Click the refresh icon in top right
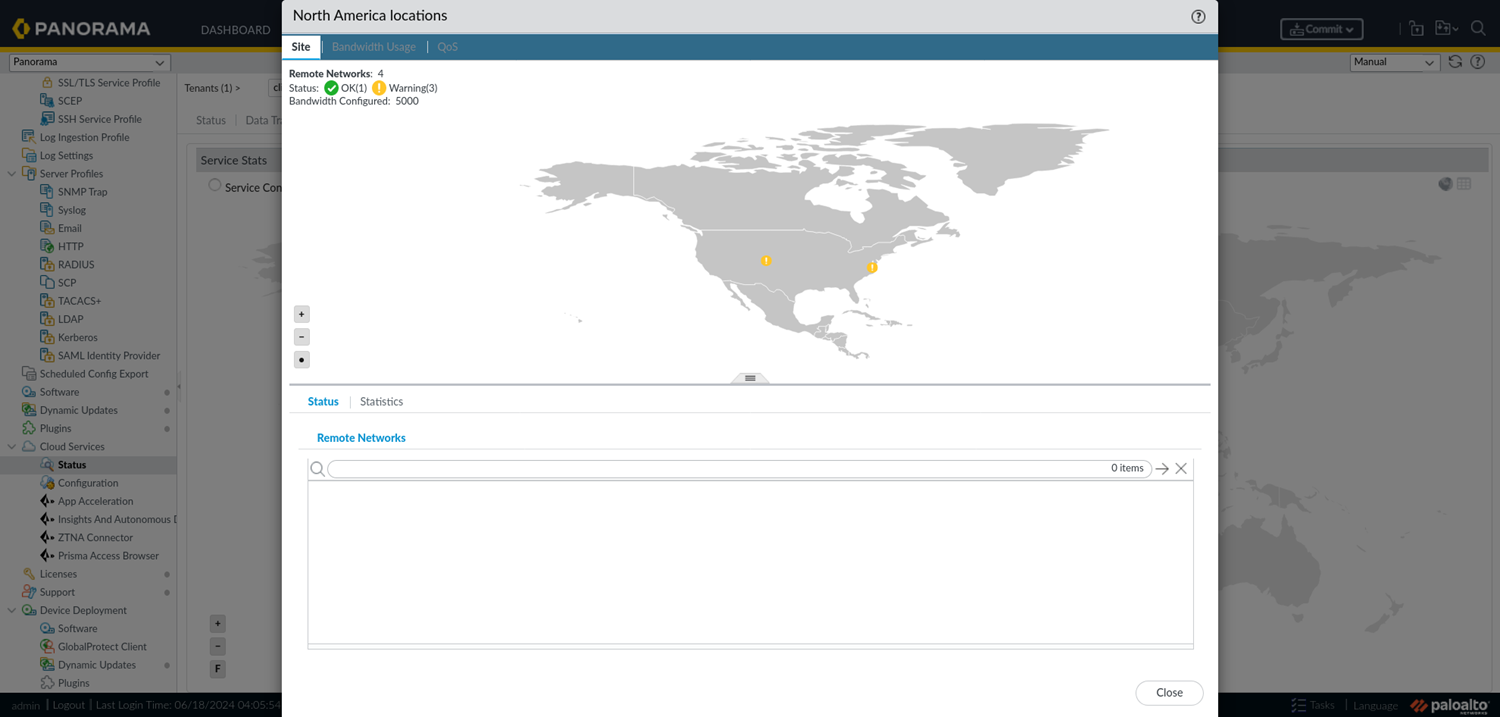Viewport: 1500px width, 717px height. click(1455, 62)
